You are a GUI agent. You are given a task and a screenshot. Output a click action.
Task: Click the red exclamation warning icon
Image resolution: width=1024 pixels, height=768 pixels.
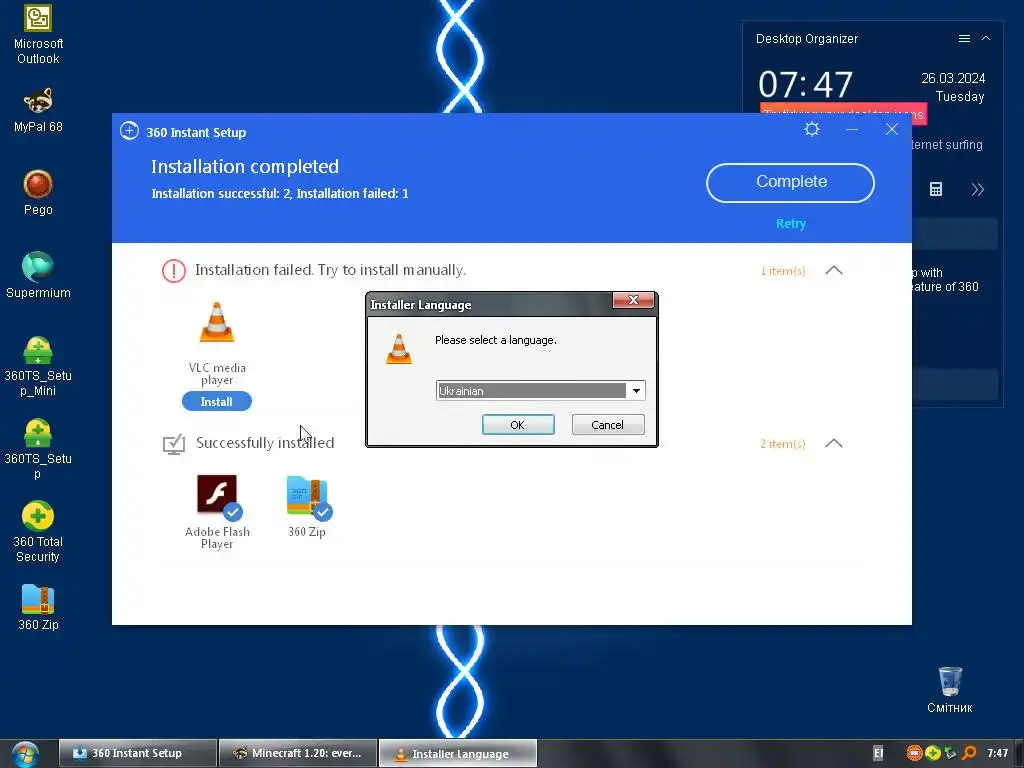(x=174, y=270)
